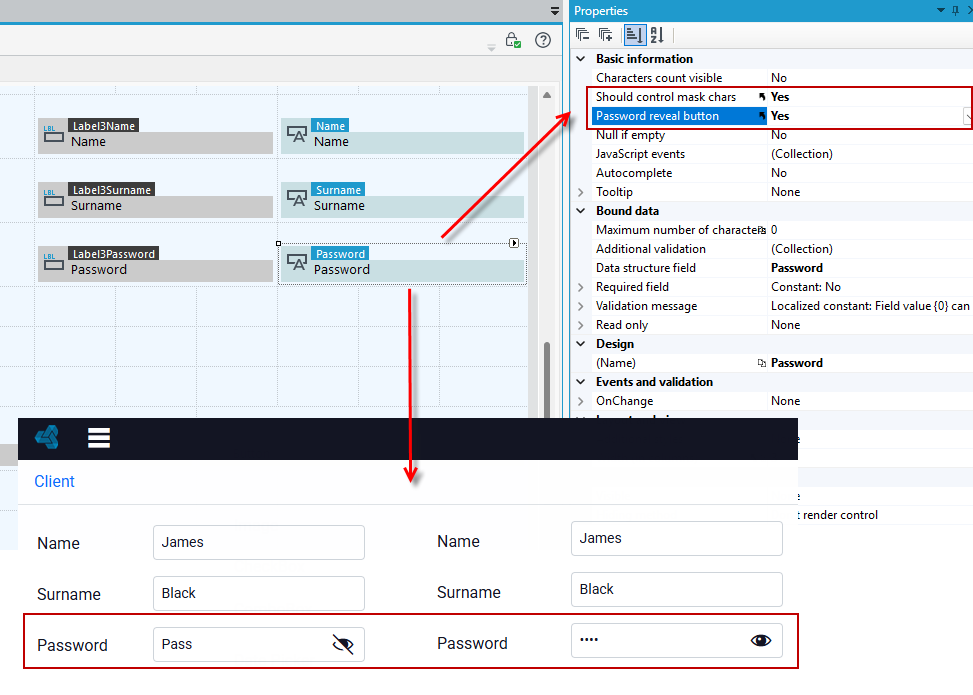
Task: Expand all categories in Properties toolbar
Action: coord(605,35)
